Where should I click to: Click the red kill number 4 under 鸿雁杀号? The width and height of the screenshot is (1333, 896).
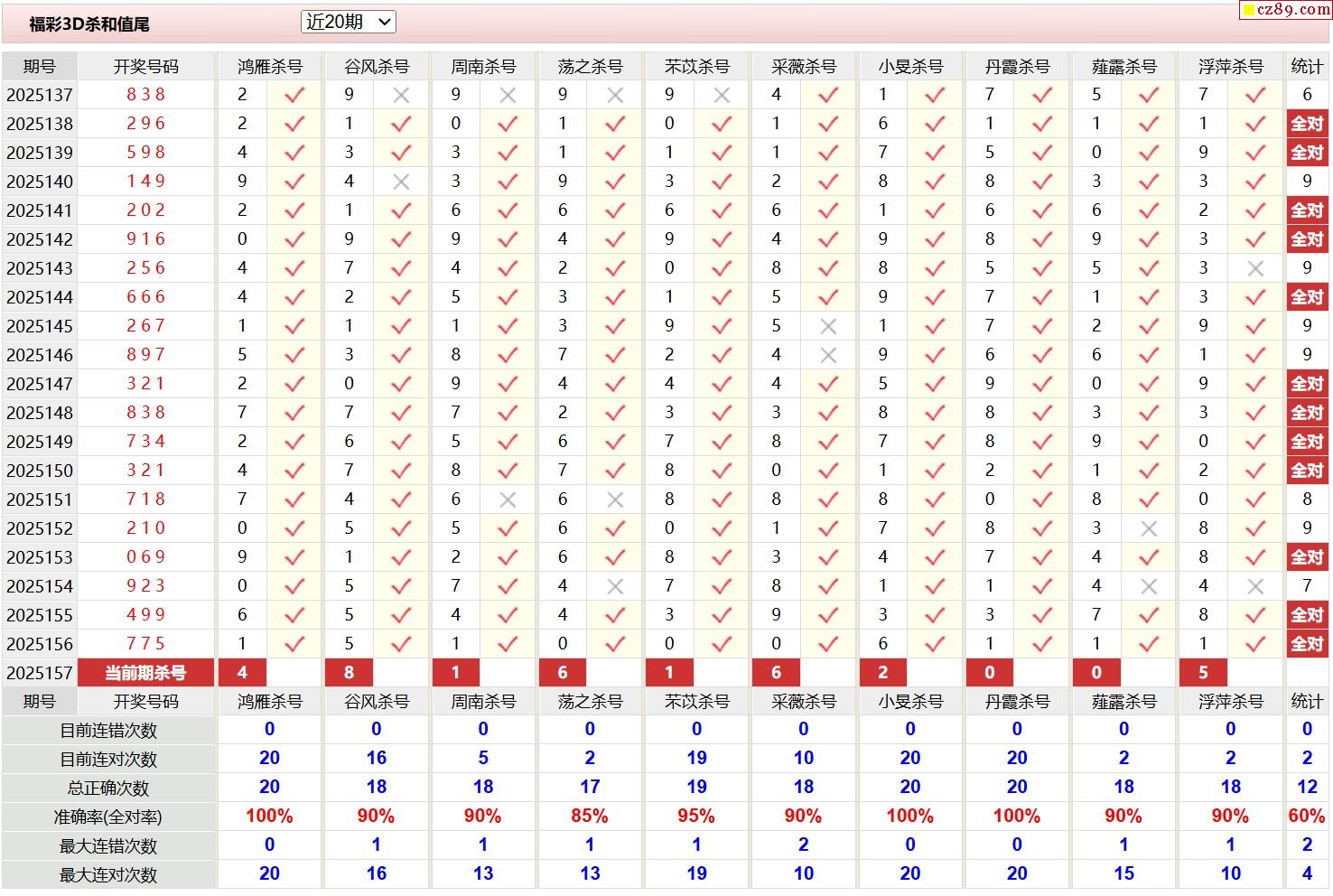[x=242, y=672]
